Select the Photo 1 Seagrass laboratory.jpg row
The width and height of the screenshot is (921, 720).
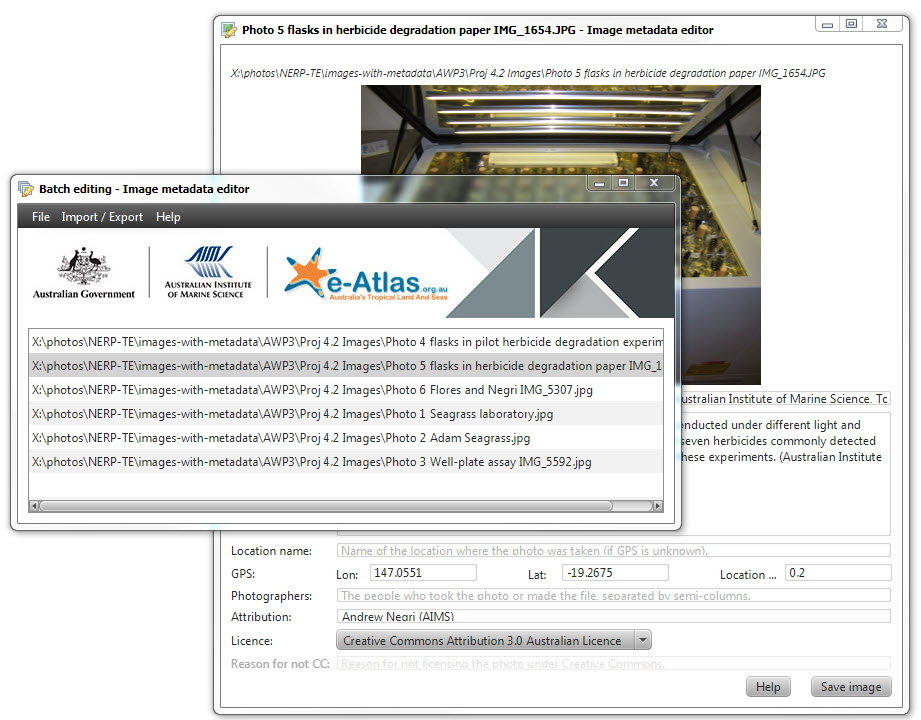(346, 414)
